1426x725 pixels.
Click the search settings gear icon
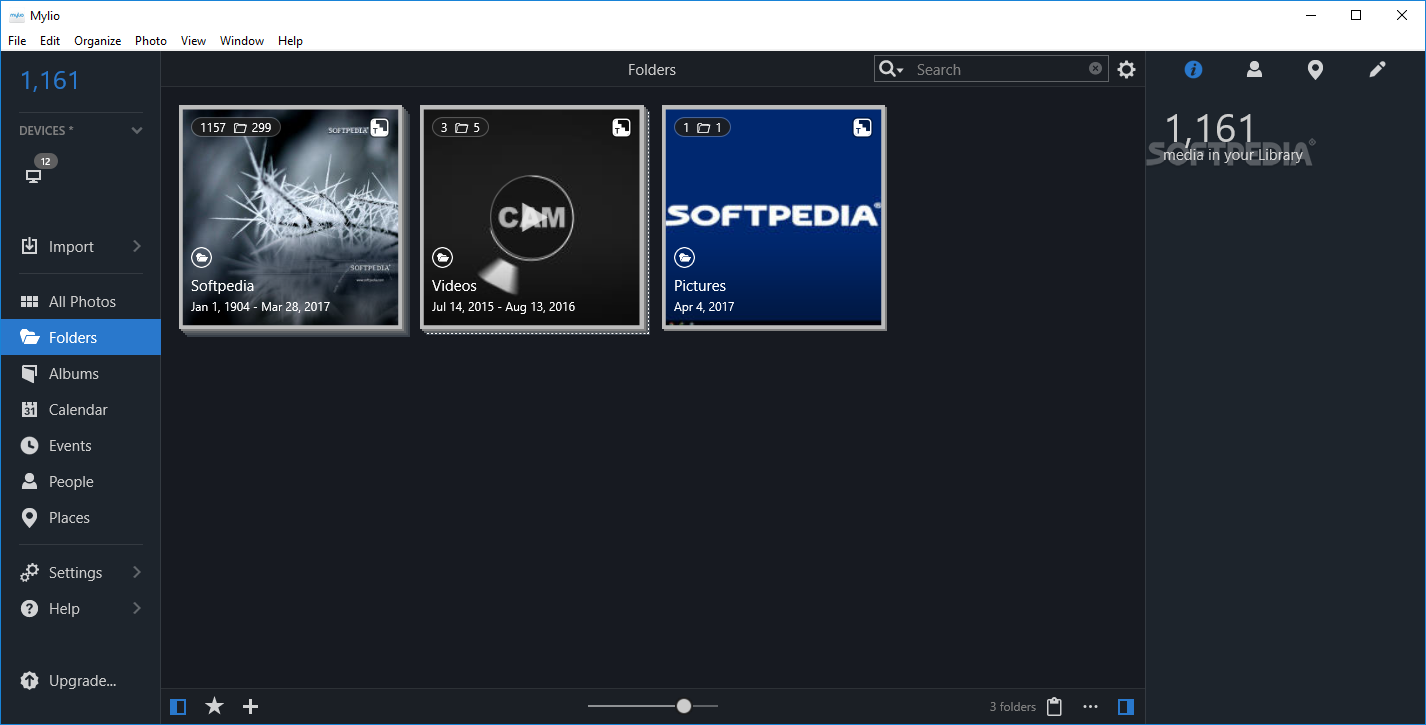tap(1127, 69)
